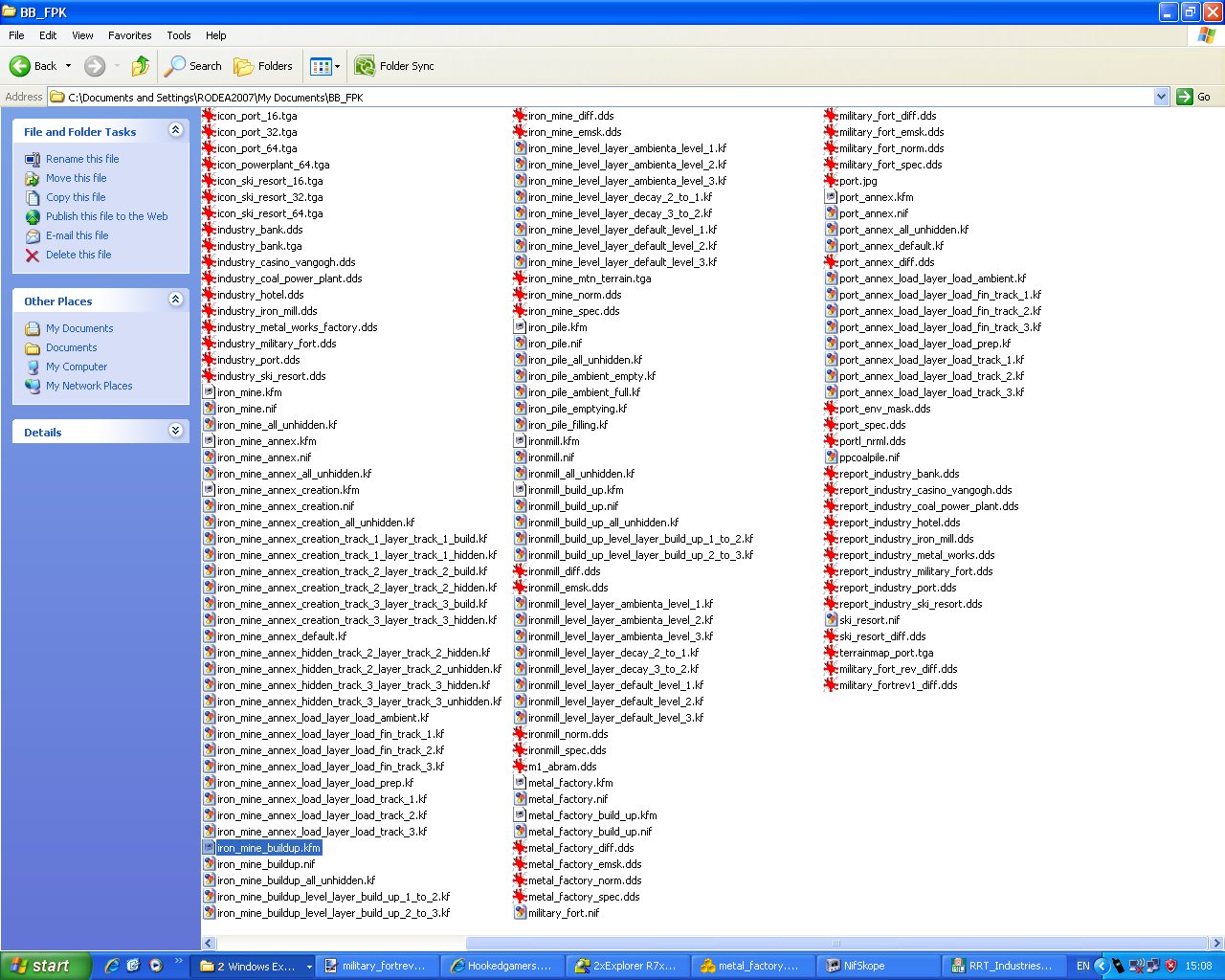Expand the address bar dropdown

[x=1161, y=97]
